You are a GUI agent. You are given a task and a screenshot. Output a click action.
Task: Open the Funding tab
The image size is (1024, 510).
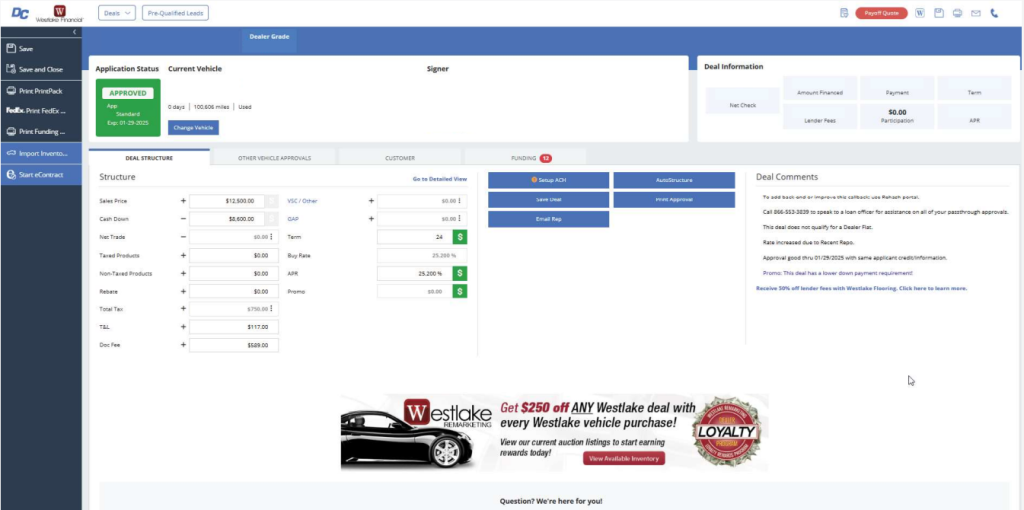[526, 158]
